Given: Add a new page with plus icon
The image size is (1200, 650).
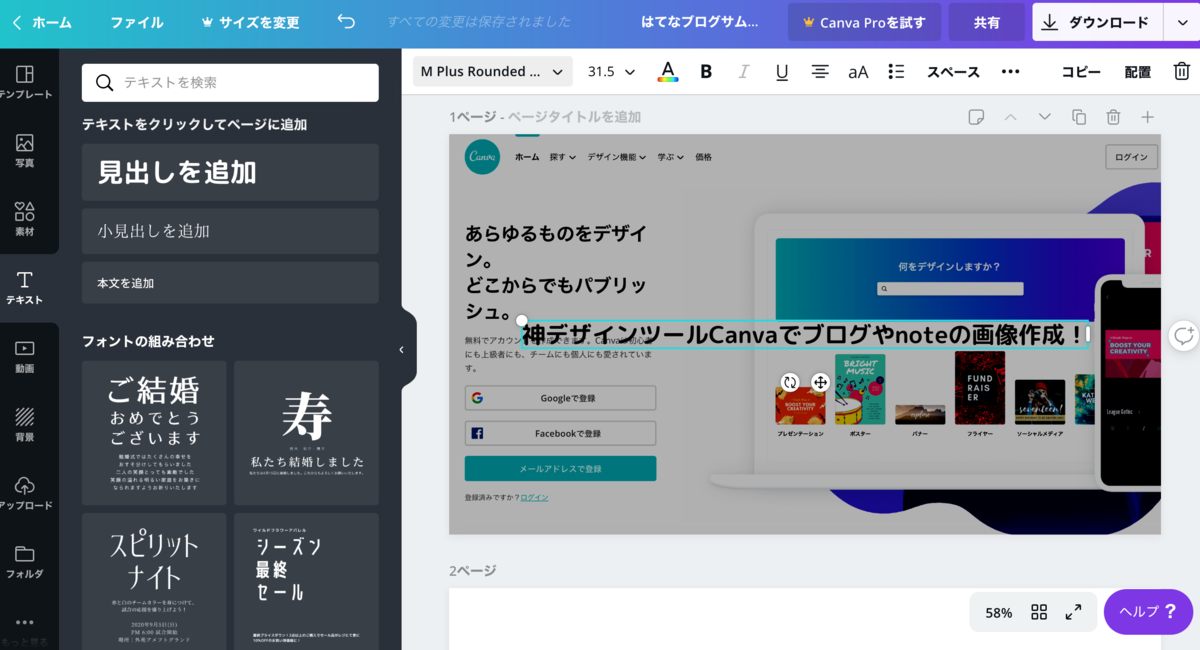Looking at the screenshot, I should (1148, 117).
